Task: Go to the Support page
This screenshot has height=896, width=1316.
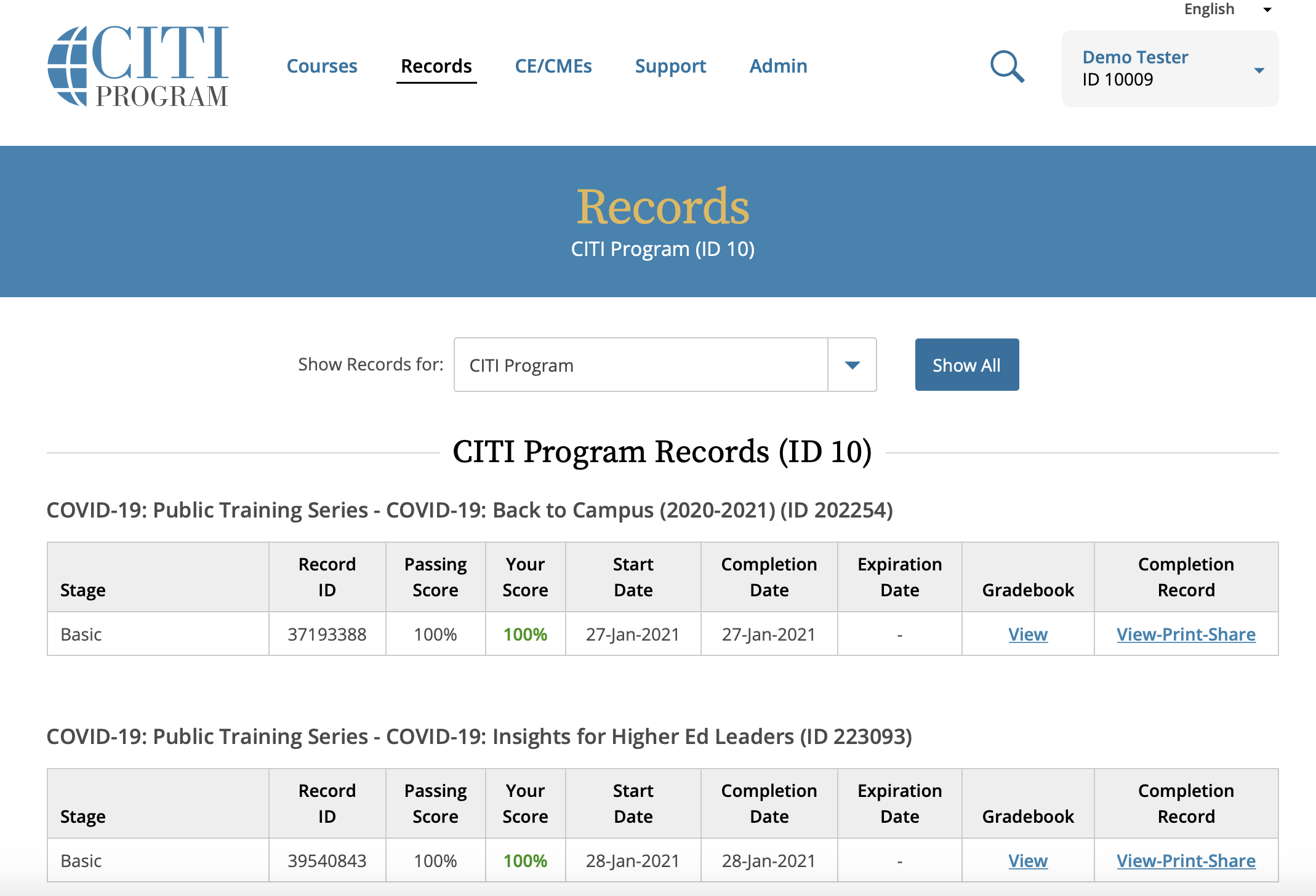Action: 670,66
